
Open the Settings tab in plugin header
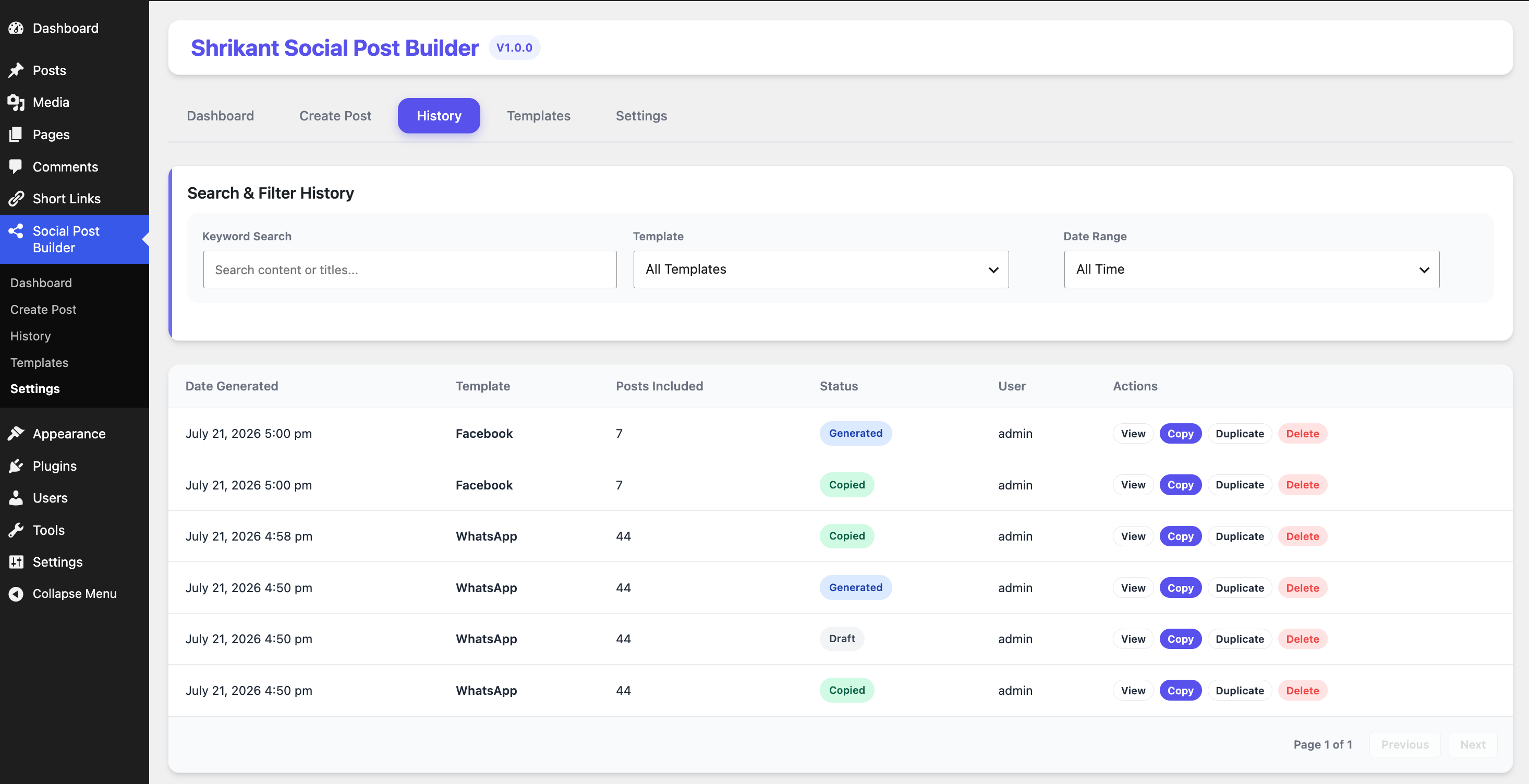click(641, 116)
